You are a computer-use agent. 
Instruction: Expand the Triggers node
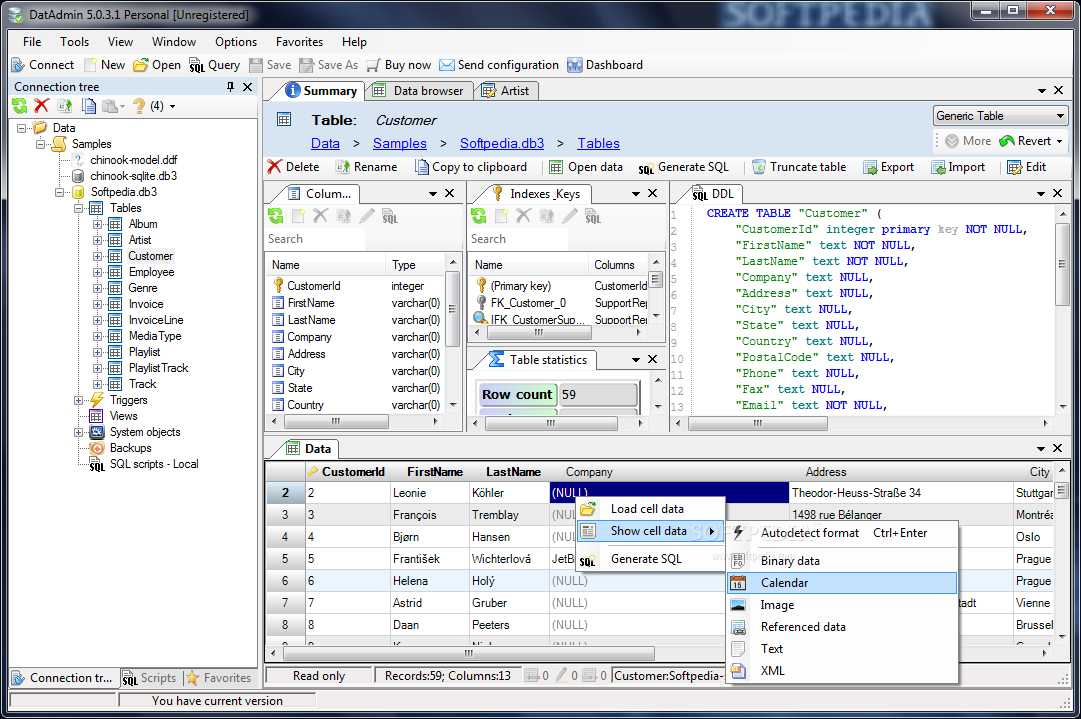coord(79,400)
